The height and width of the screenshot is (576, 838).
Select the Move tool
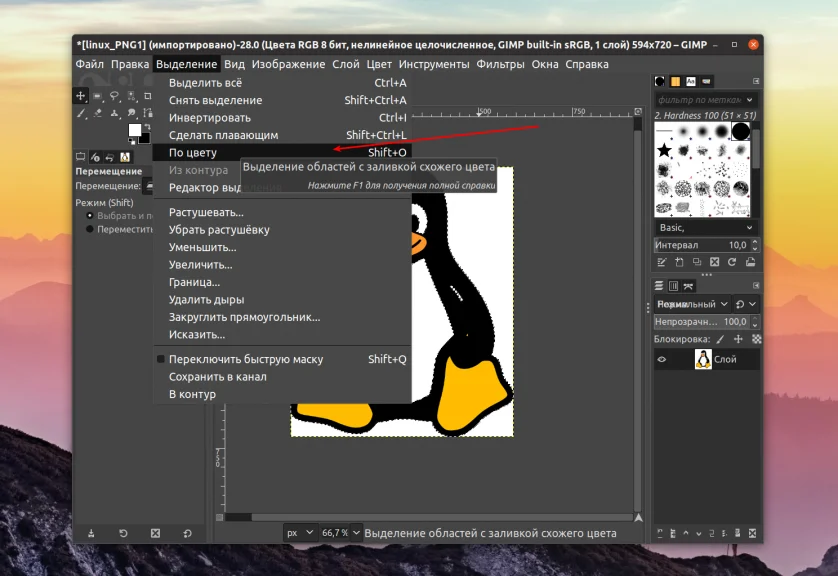(x=82, y=96)
